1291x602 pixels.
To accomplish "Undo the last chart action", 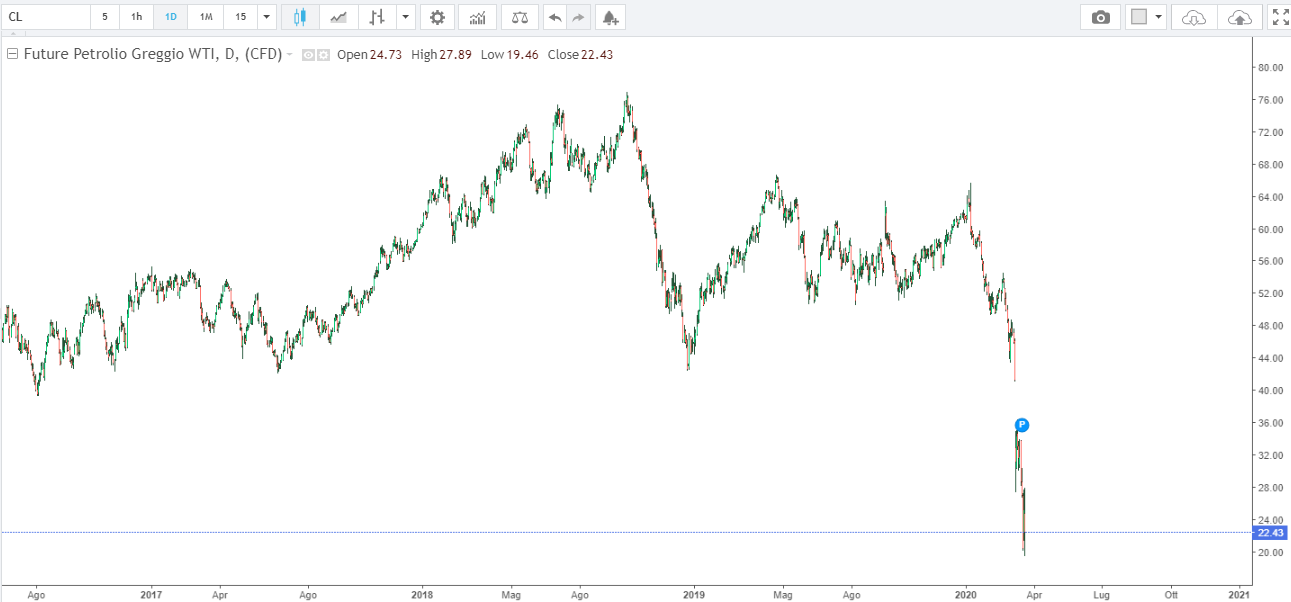I will pos(555,17).
